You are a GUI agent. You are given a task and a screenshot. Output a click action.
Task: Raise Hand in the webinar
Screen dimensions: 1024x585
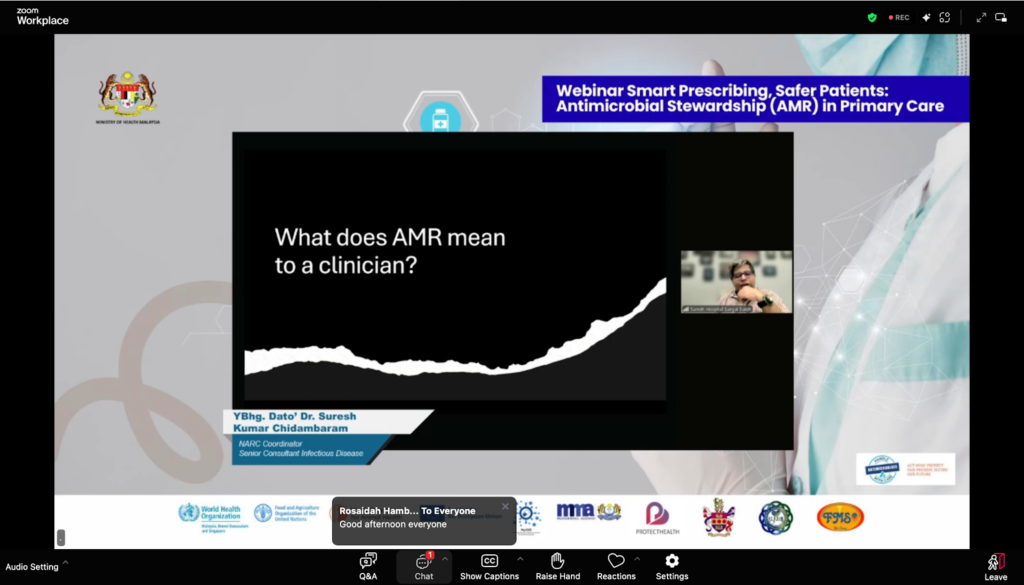click(x=557, y=566)
